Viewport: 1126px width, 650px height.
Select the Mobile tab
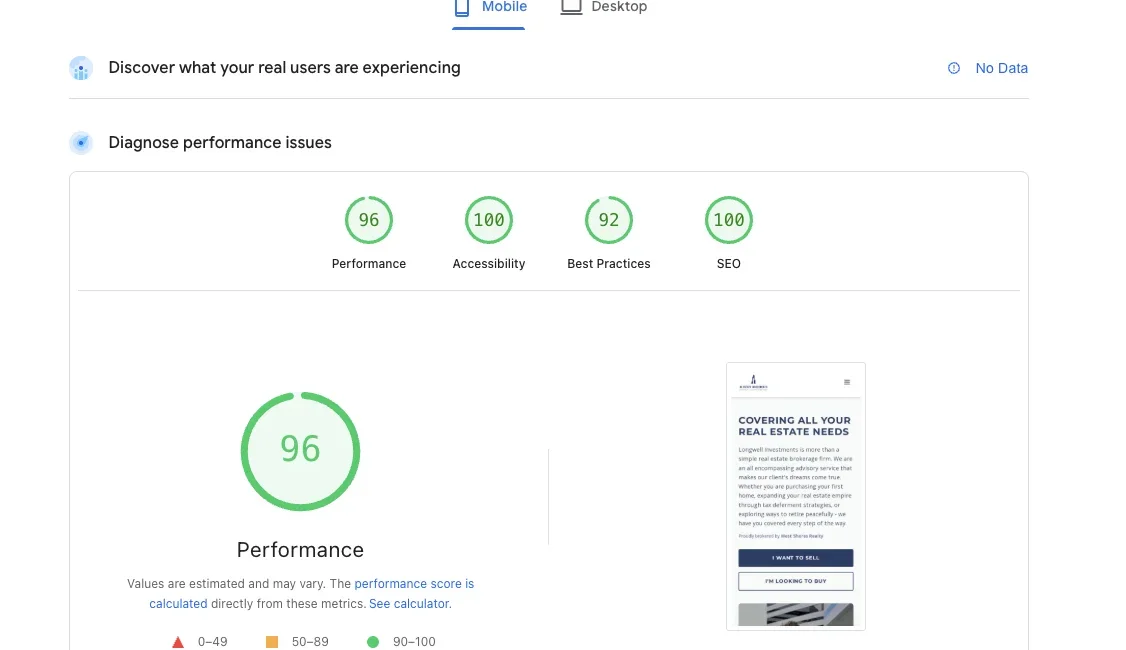[x=488, y=7]
